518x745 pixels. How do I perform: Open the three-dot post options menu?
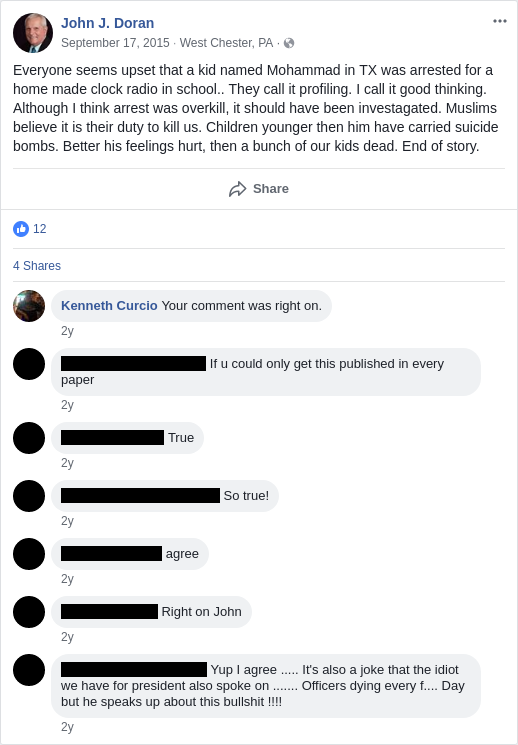[x=499, y=21]
